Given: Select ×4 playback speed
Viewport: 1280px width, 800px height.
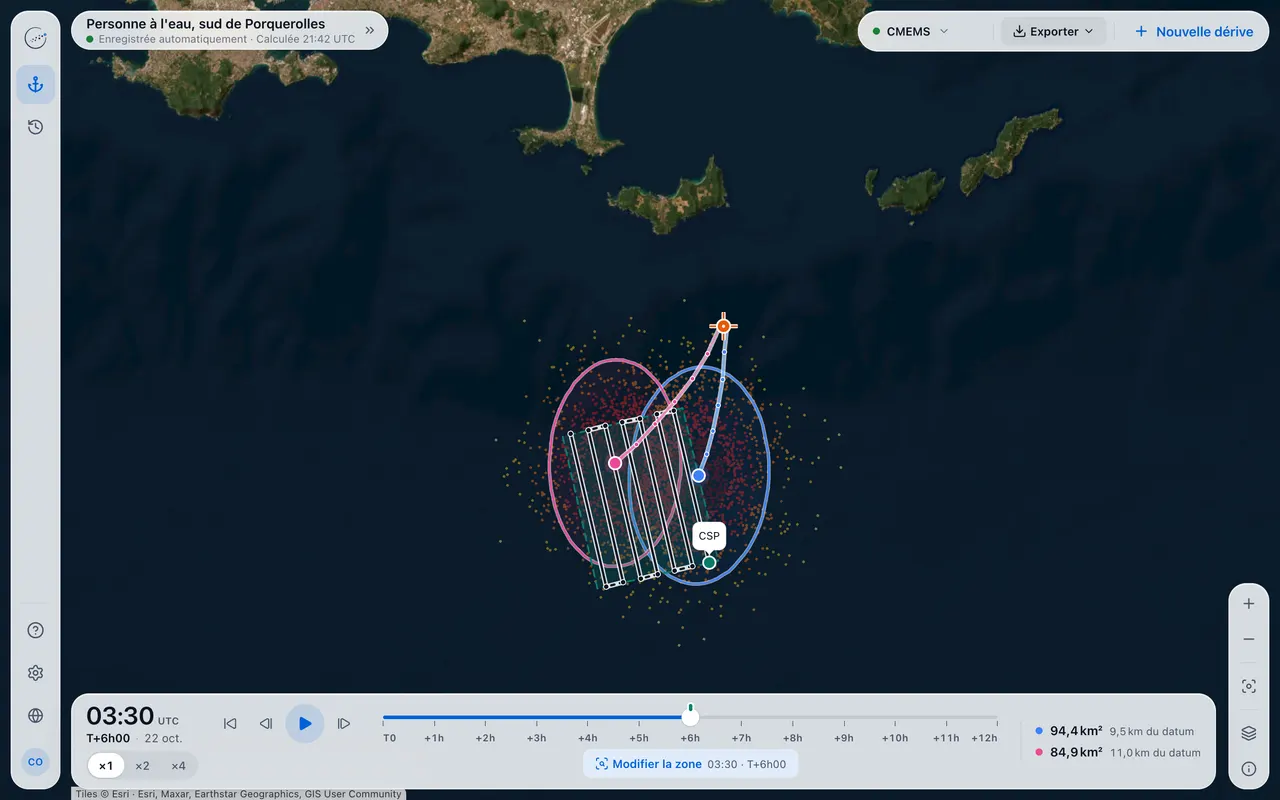Looking at the screenshot, I should coord(178,766).
